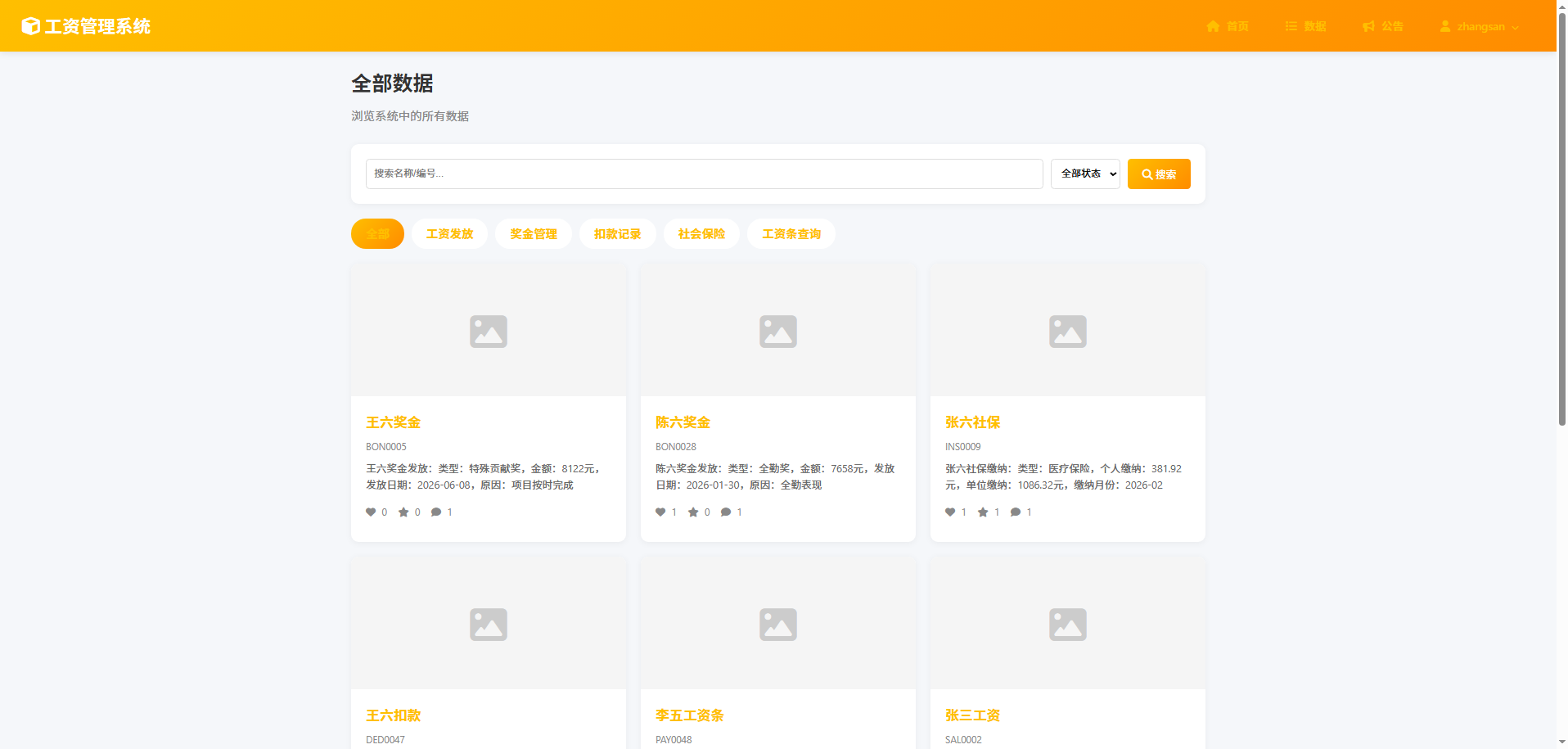The width and height of the screenshot is (1568, 749).
Task: Click the DED0047 code text
Action: click(x=385, y=740)
